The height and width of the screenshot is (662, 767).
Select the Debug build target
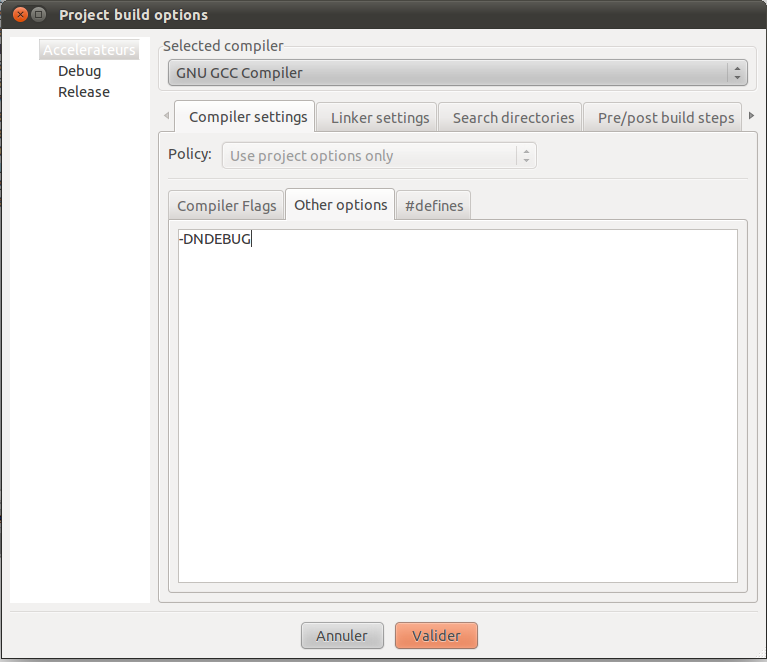pos(80,71)
